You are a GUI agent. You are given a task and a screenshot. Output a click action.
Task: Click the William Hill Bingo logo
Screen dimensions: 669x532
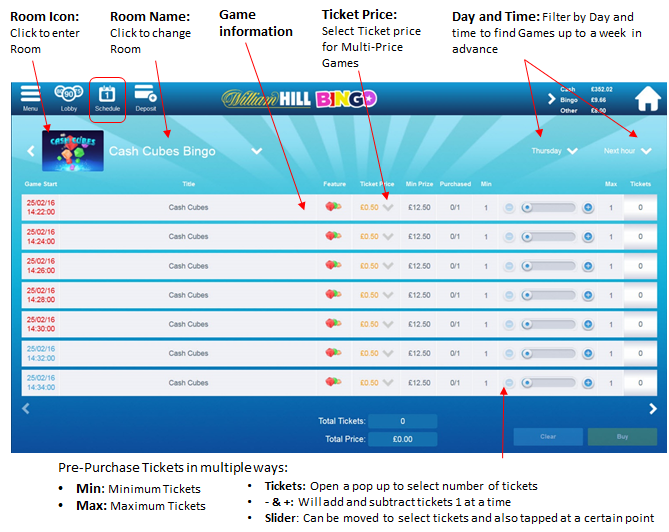pos(299,99)
